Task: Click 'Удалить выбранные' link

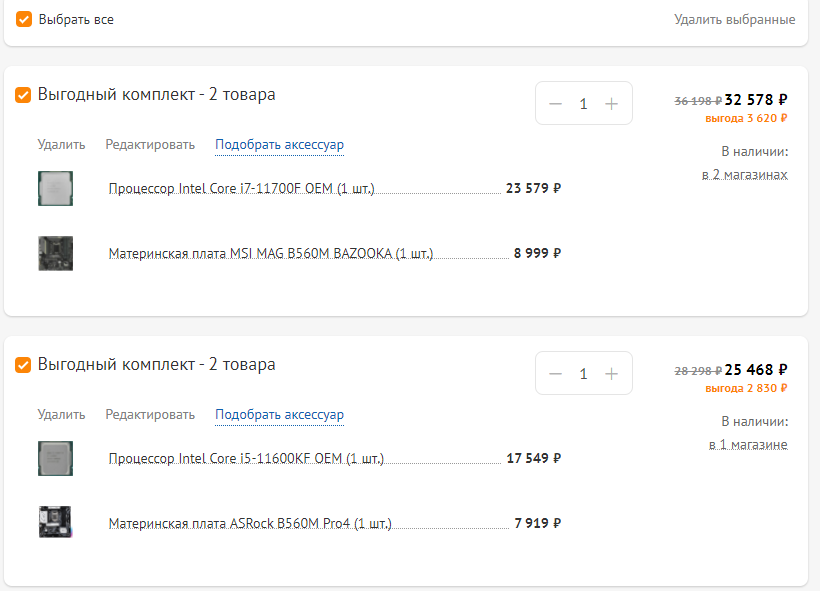Action: tap(734, 19)
